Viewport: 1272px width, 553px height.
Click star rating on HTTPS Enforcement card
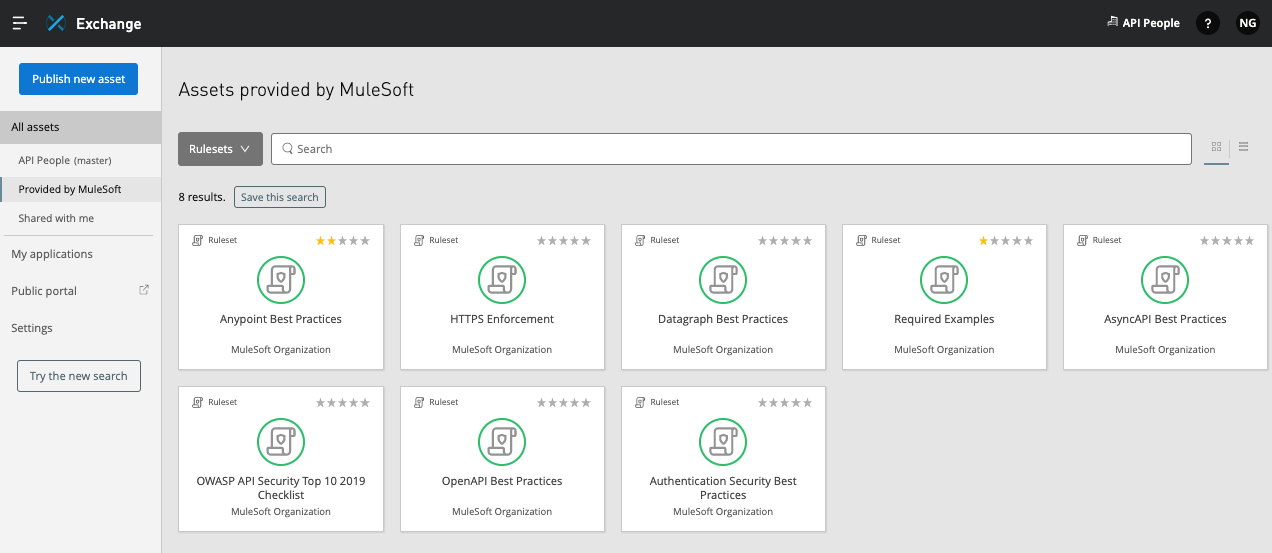coord(564,241)
